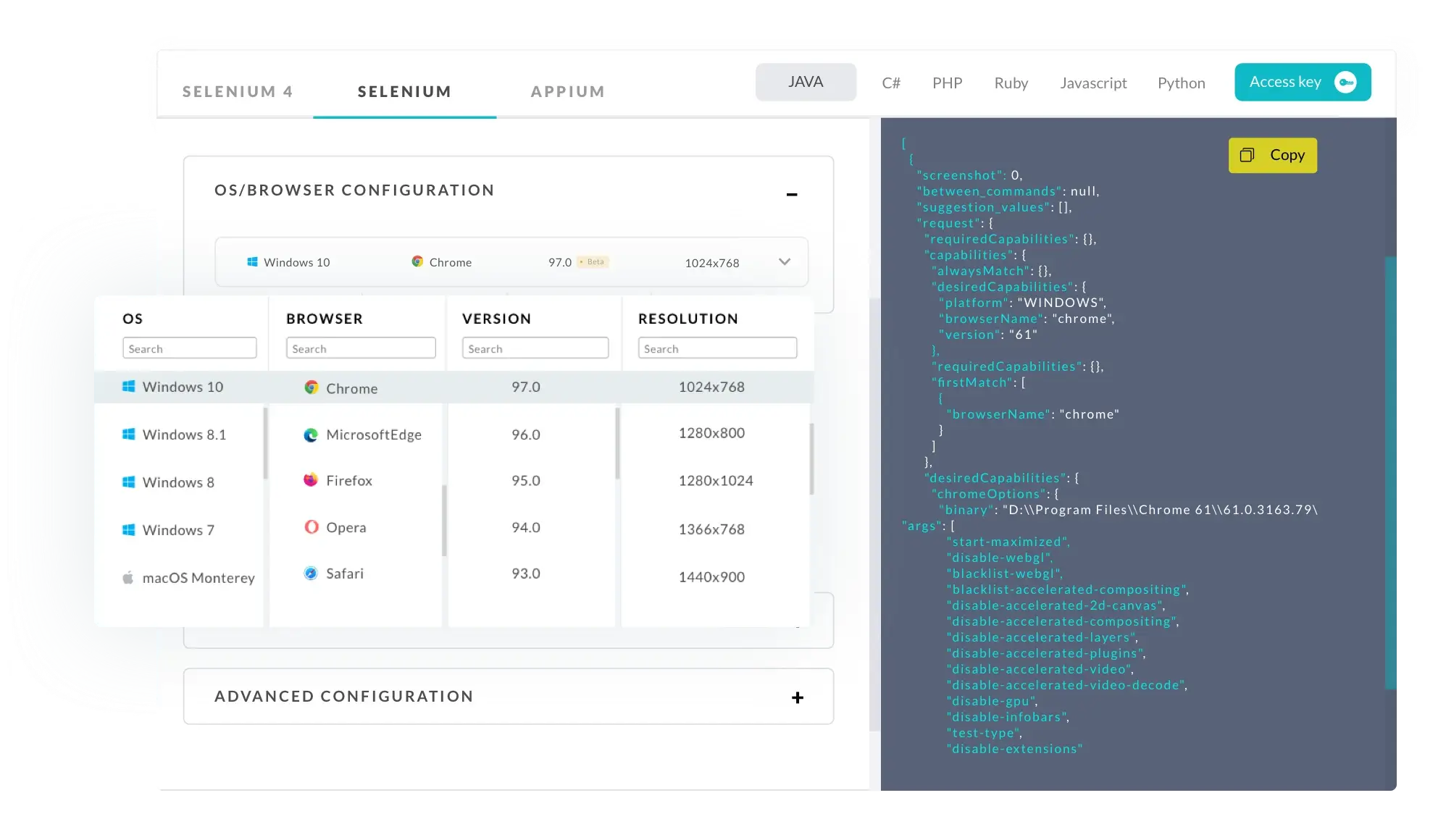1446x840 pixels.
Task: Click the macOS Monterey OS icon
Action: point(128,577)
